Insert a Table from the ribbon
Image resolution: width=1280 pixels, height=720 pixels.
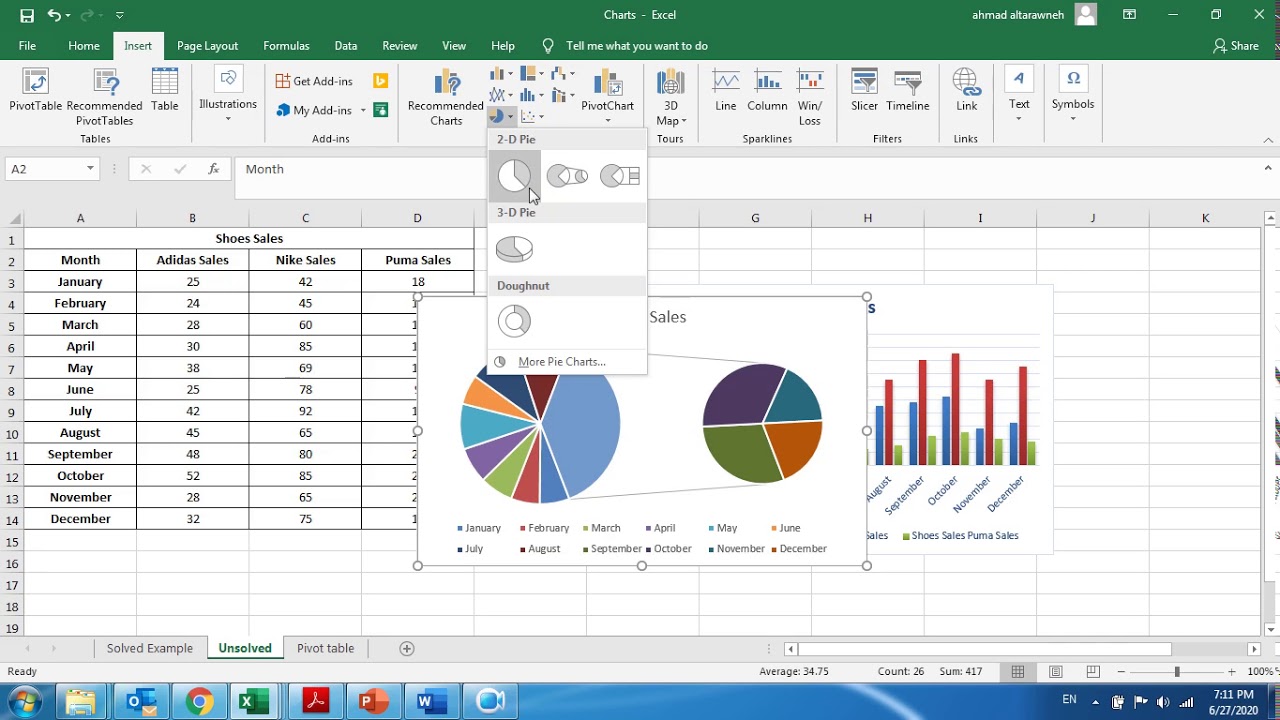coord(165,90)
